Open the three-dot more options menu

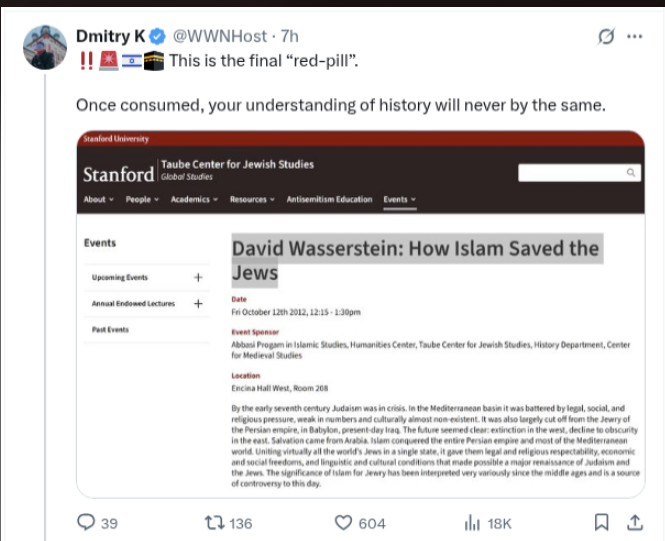634,37
